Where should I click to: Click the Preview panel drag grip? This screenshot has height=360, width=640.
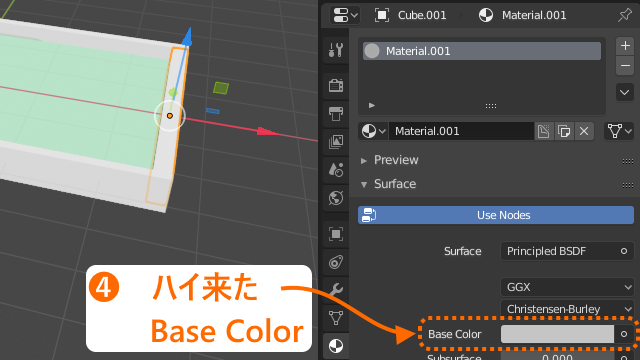click(x=628, y=161)
